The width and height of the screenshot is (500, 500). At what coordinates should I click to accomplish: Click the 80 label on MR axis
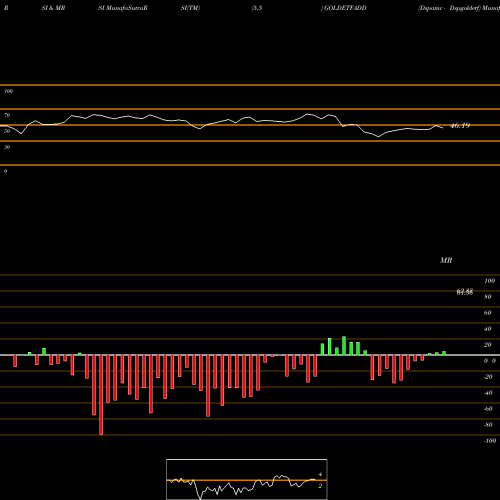(488, 297)
